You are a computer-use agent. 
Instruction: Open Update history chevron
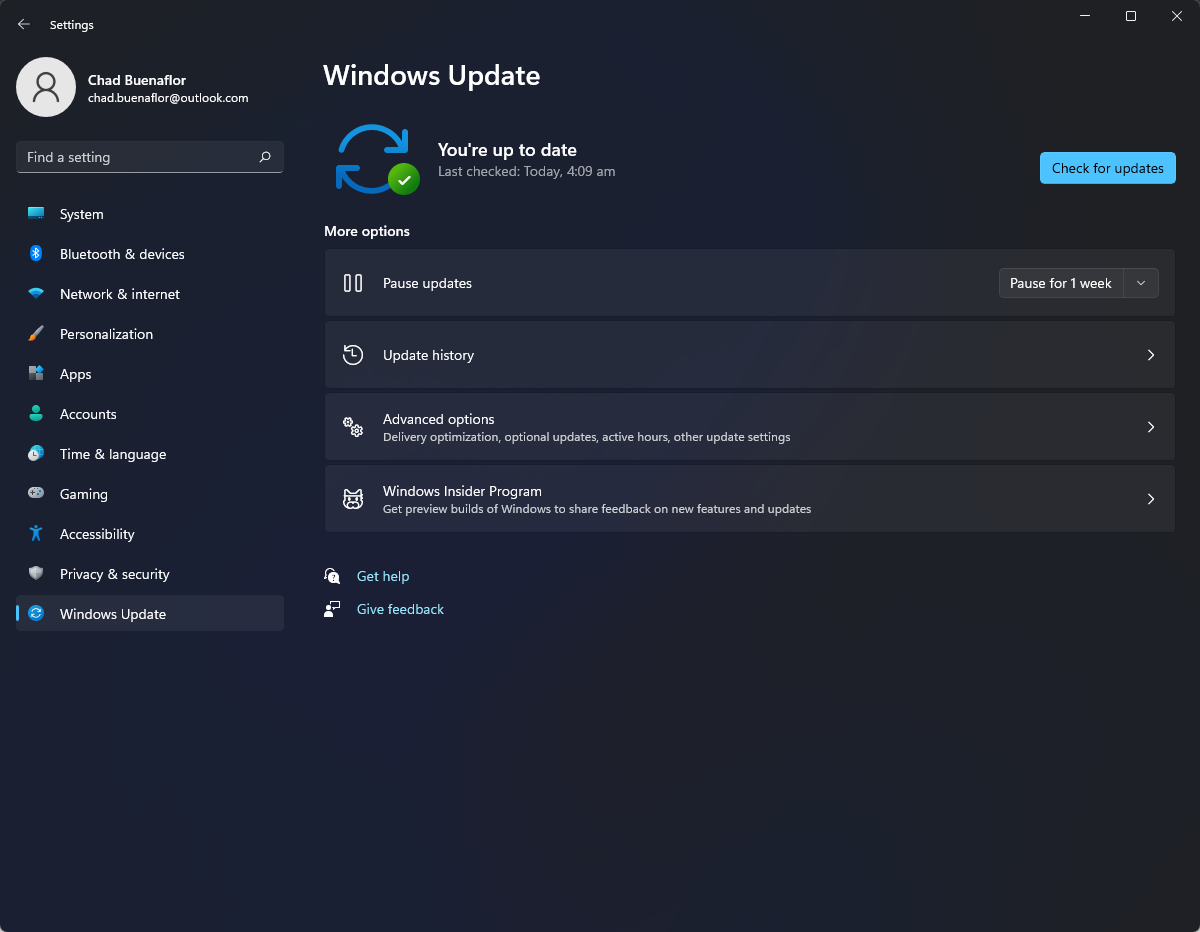1151,355
